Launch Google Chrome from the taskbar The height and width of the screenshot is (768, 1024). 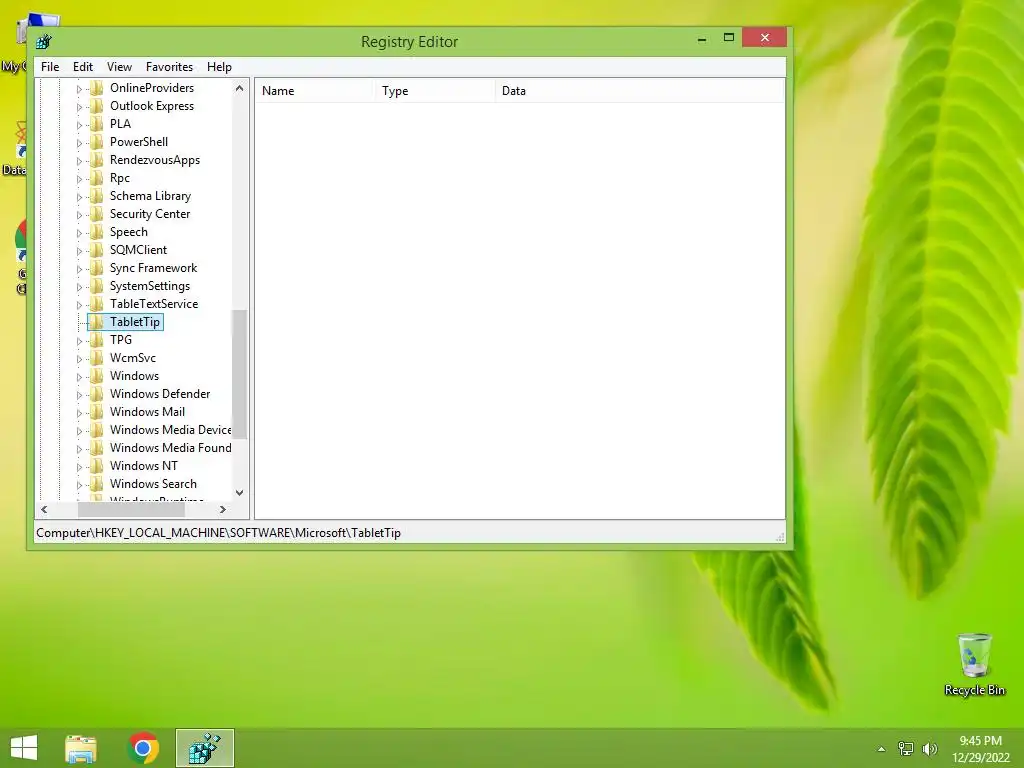[x=143, y=748]
